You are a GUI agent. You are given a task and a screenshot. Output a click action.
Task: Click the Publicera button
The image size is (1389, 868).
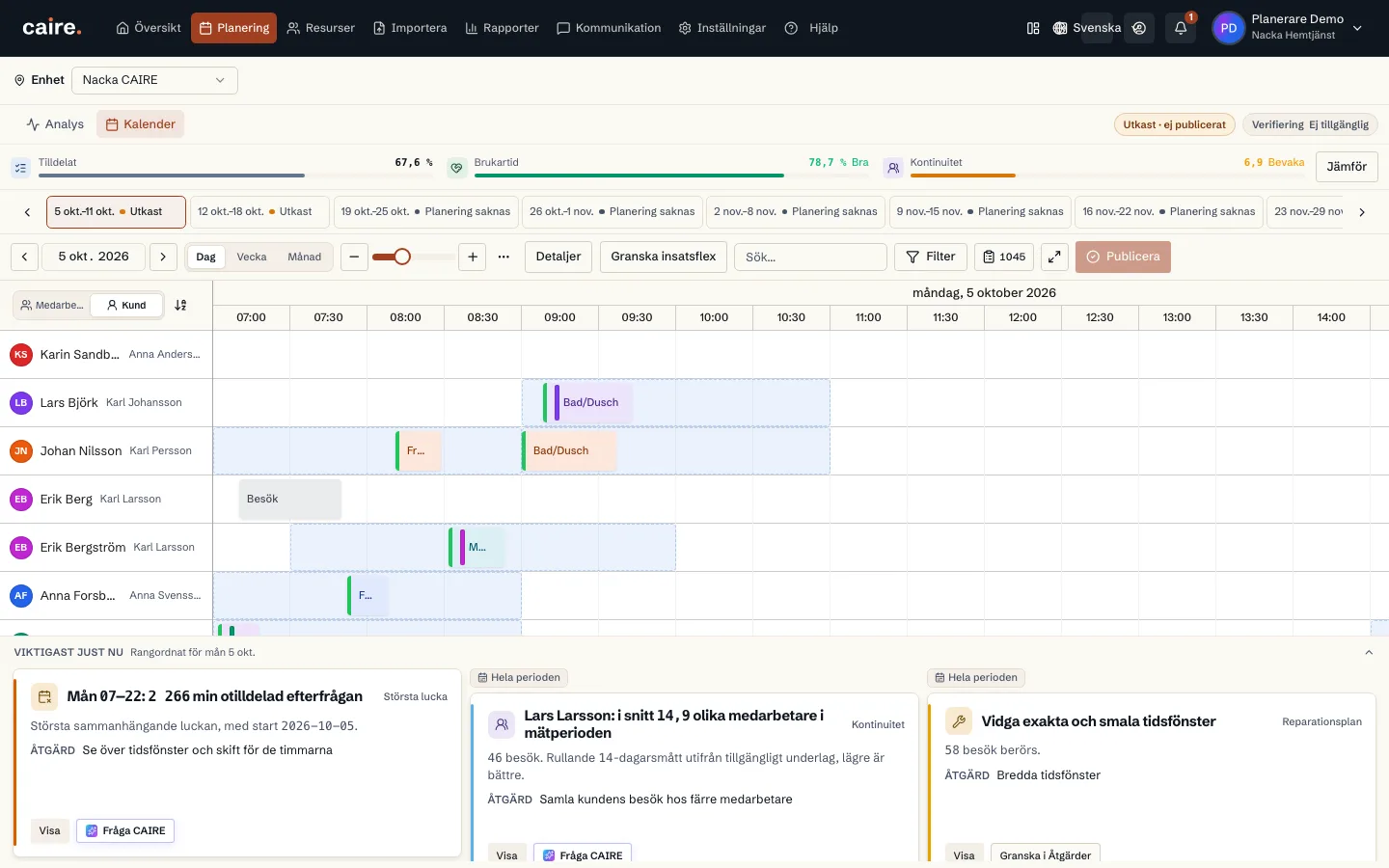tap(1124, 257)
